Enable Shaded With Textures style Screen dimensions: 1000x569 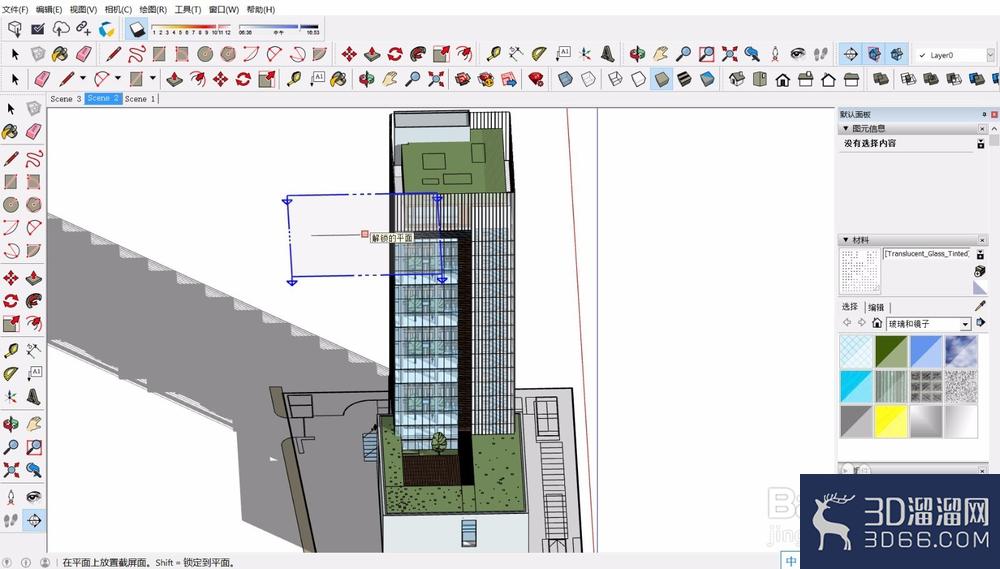(684, 79)
